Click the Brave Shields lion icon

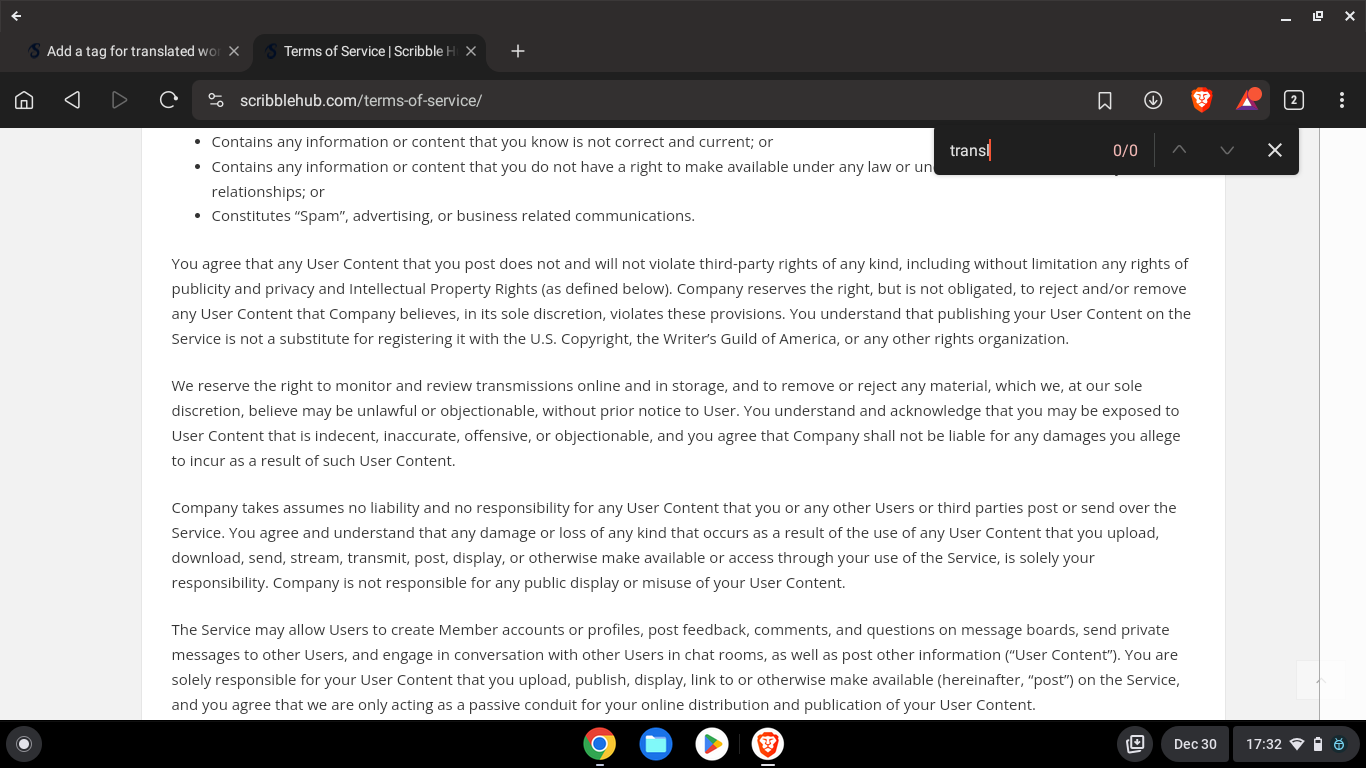[1201, 100]
